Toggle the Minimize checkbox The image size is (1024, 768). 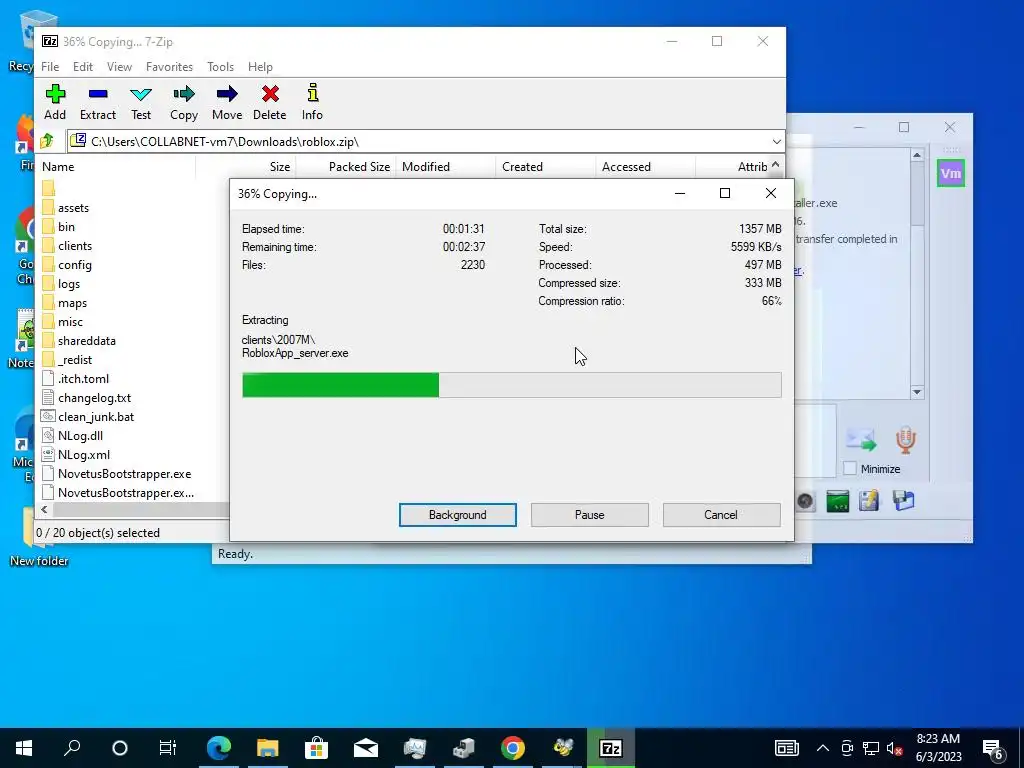click(850, 468)
